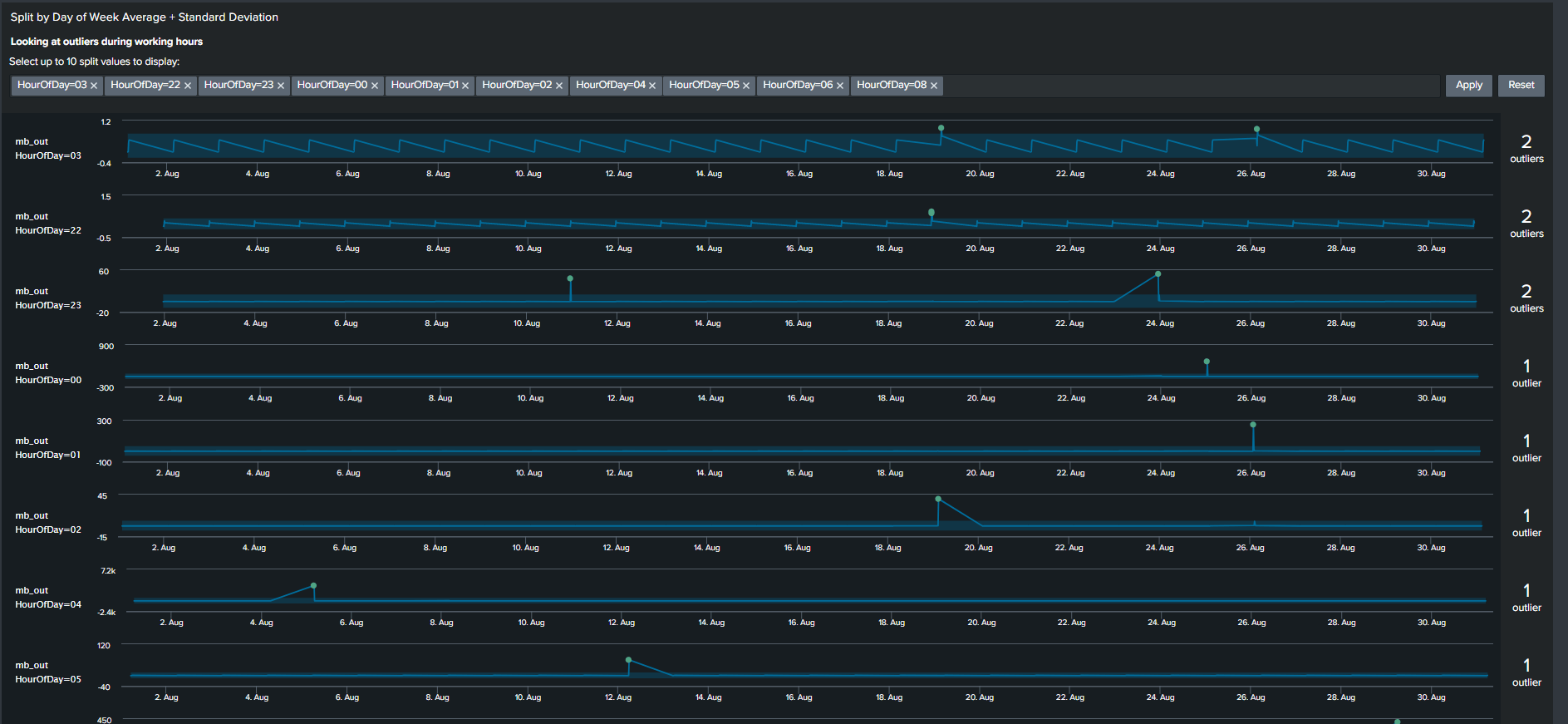This screenshot has width=1568, height=724.
Task: Remove the HourOfDay=23 split value tag
Action: click(281, 86)
